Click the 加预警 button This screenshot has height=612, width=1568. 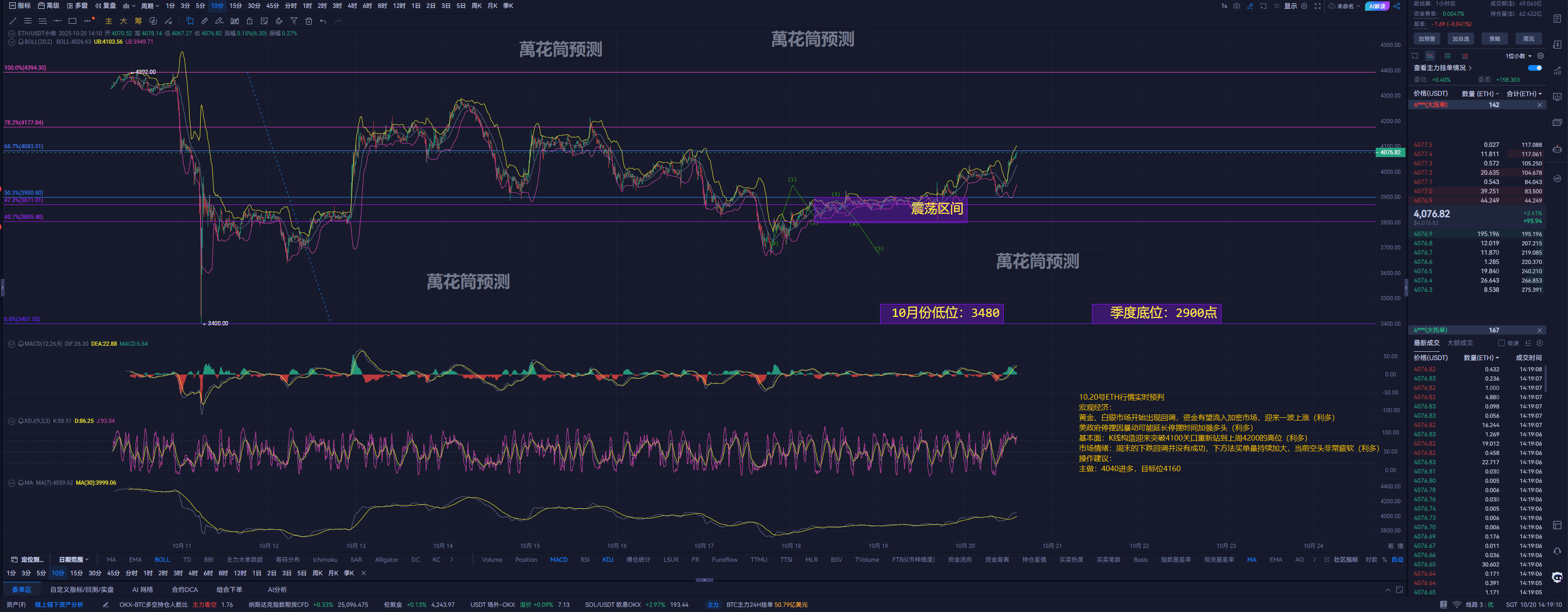(x=1427, y=39)
